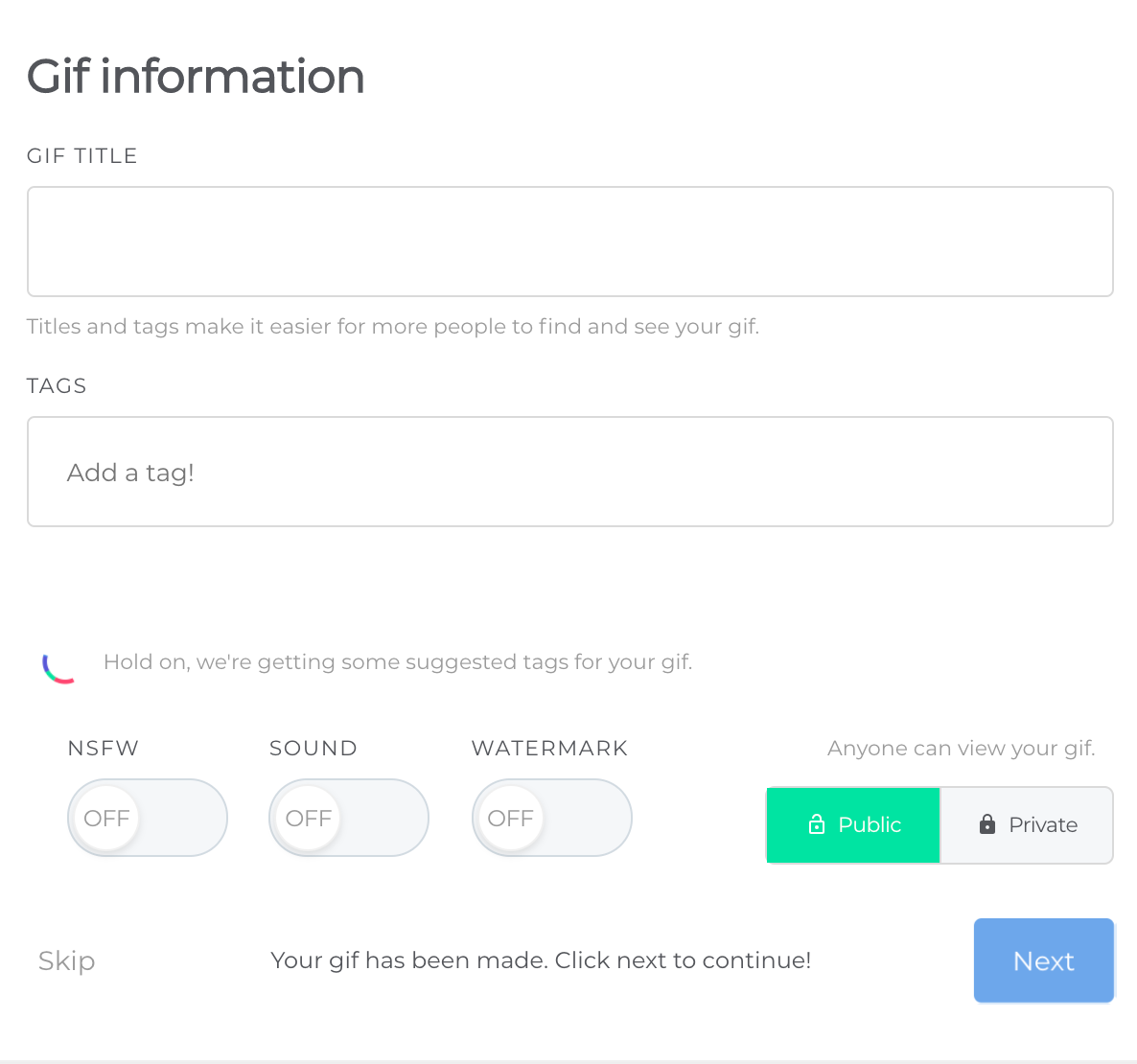Click into the 'Add a tag!' field
1137x1064 pixels.
(569, 472)
